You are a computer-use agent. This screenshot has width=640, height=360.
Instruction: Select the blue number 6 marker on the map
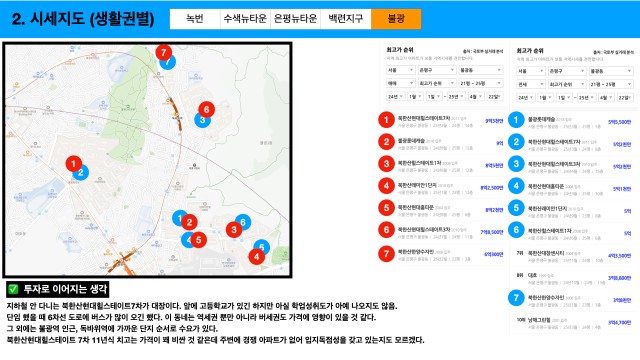(x=243, y=222)
